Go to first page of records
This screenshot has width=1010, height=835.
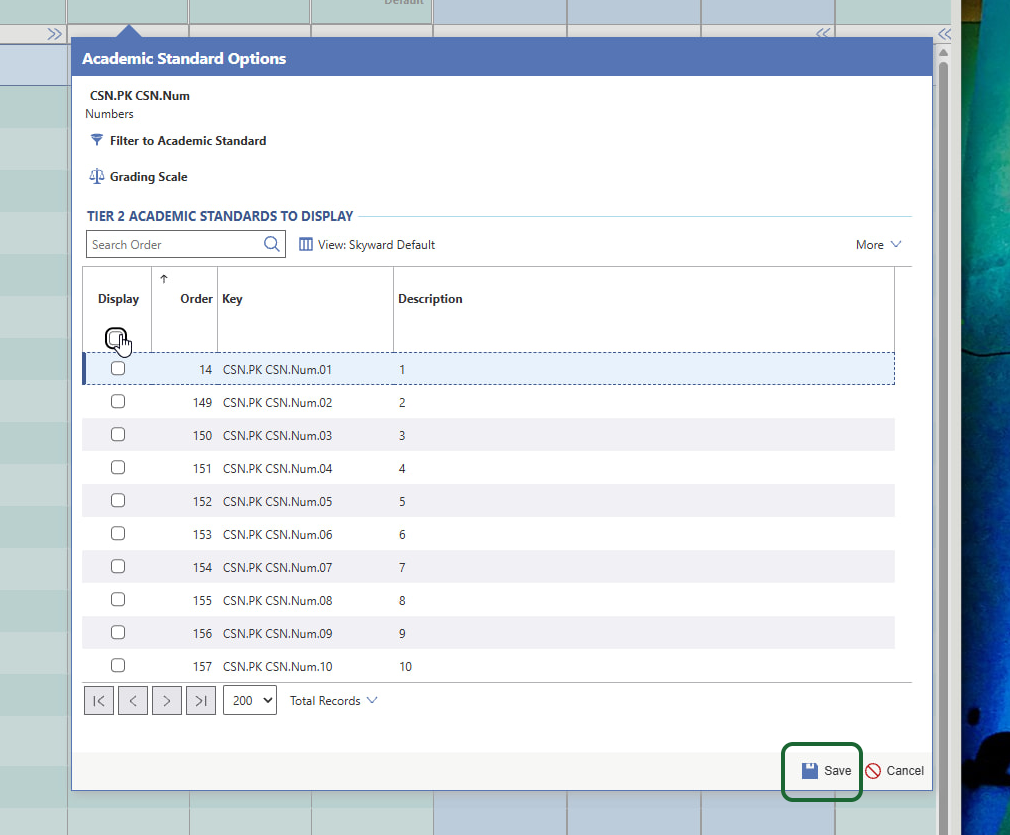[99, 700]
